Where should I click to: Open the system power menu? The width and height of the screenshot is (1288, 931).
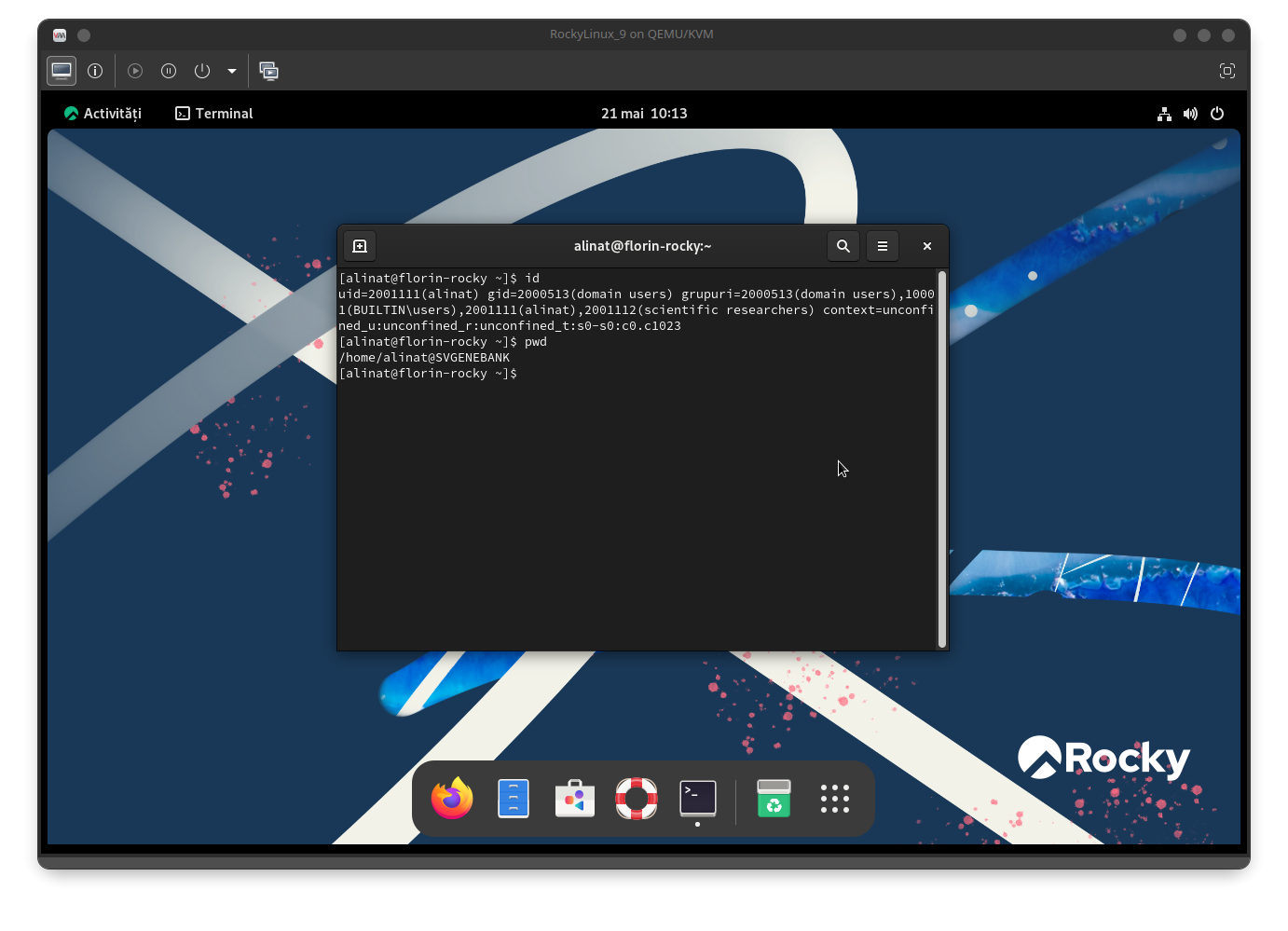(1217, 114)
